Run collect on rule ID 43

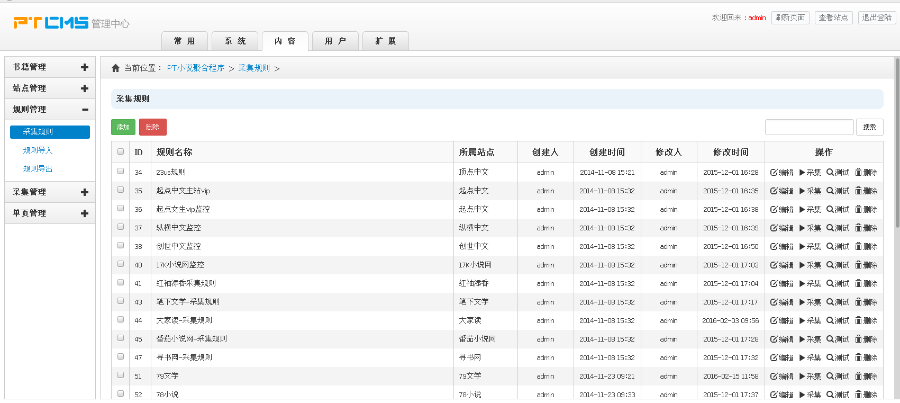[802, 302]
